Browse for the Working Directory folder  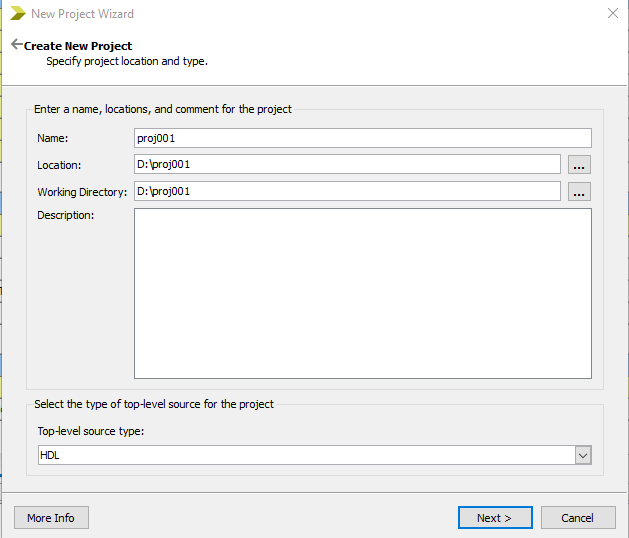[579, 192]
